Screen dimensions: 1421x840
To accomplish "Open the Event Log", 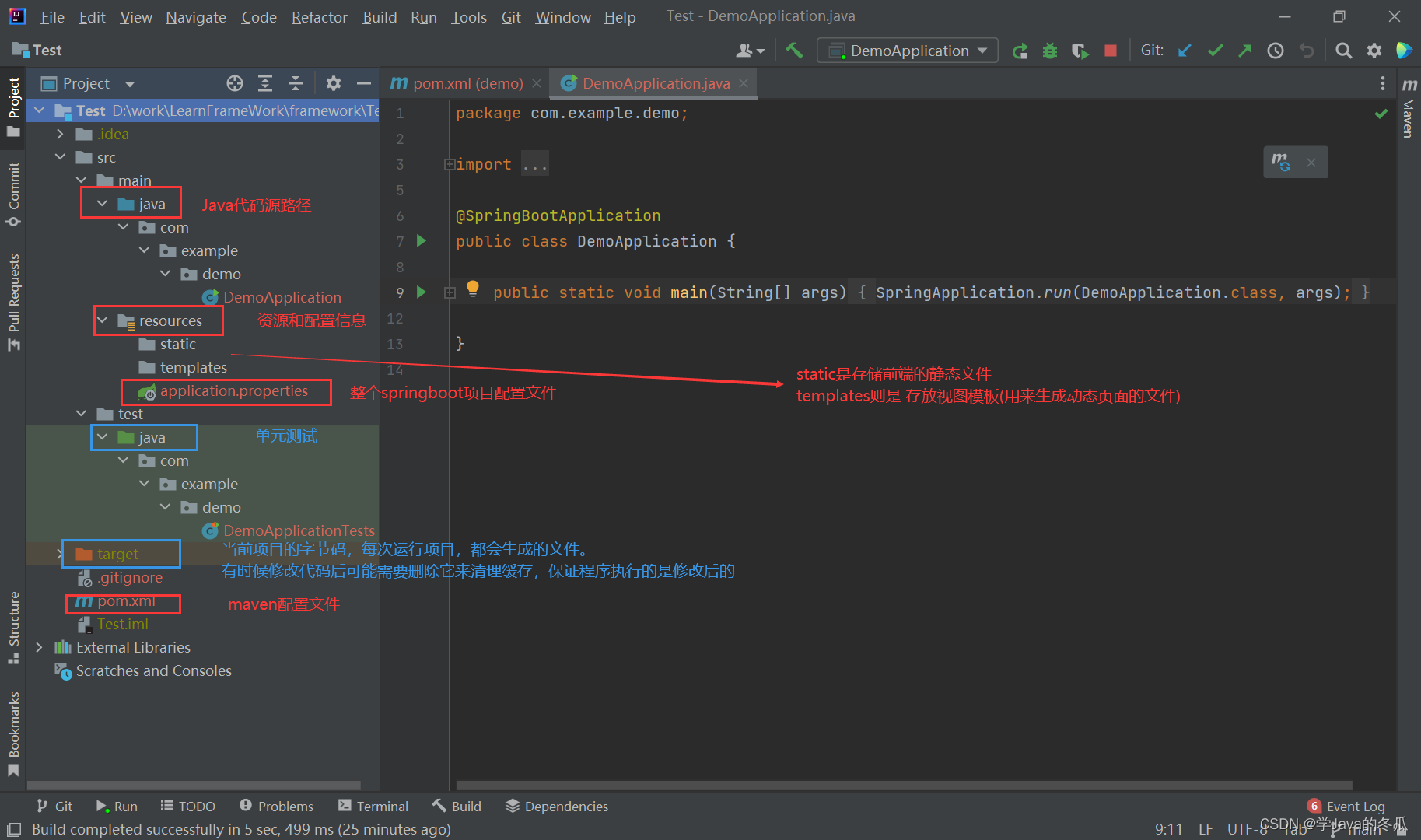I will click(1346, 807).
